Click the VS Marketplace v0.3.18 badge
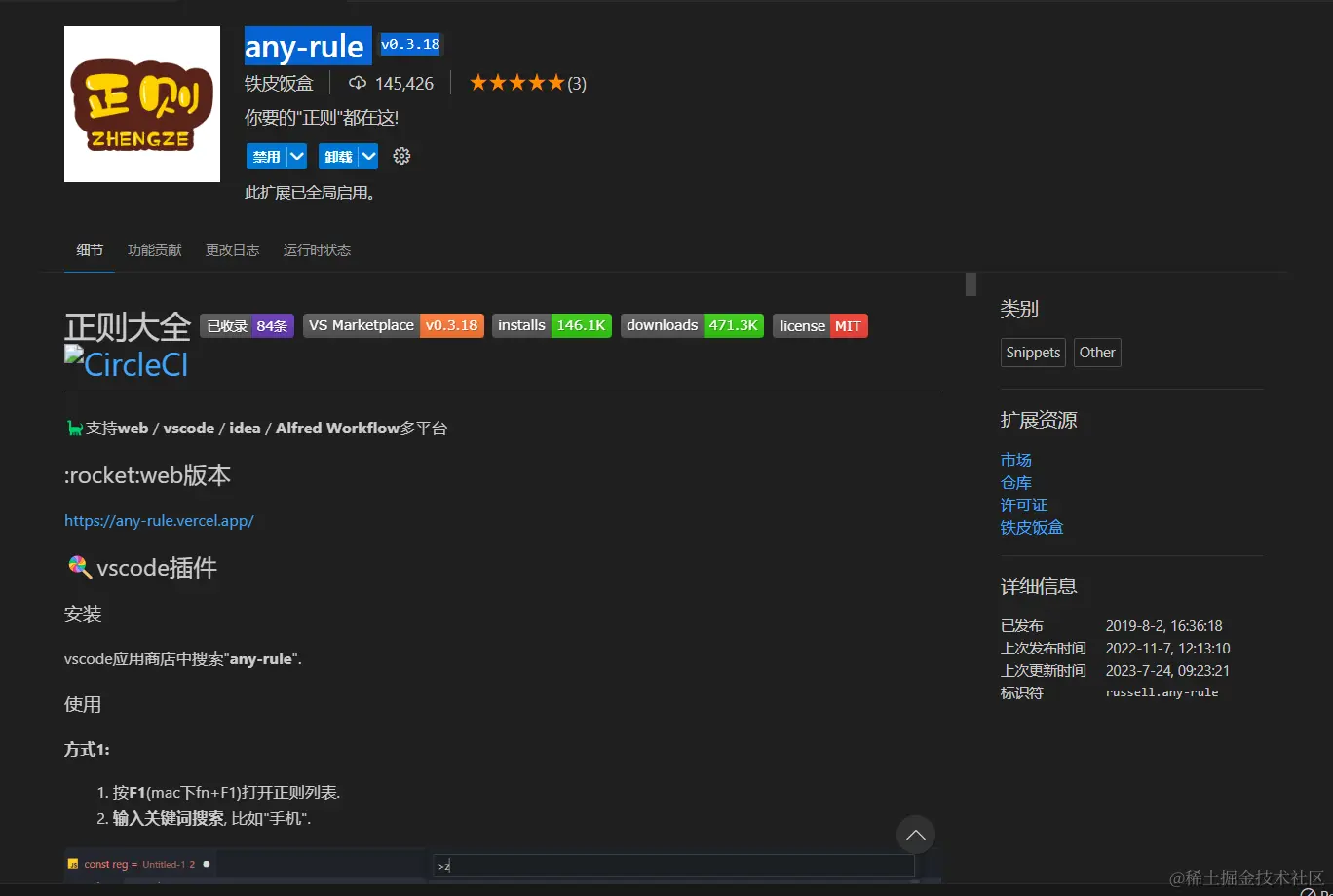1333x896 pixels. [394, 325]
